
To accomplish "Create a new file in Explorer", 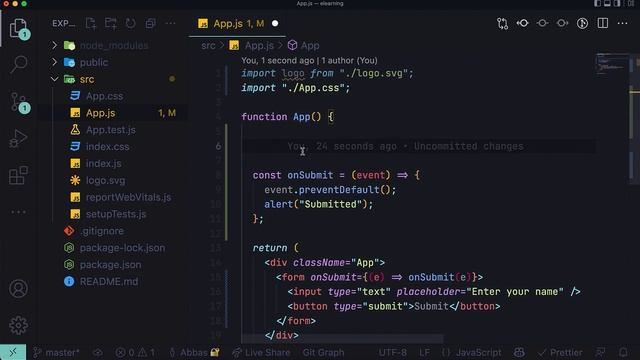I will (x=91, y=23).
